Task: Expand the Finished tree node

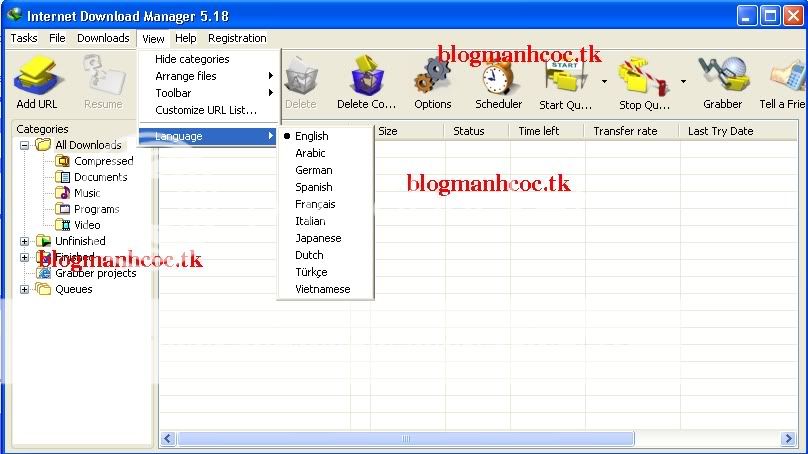Action: (24, 257)
